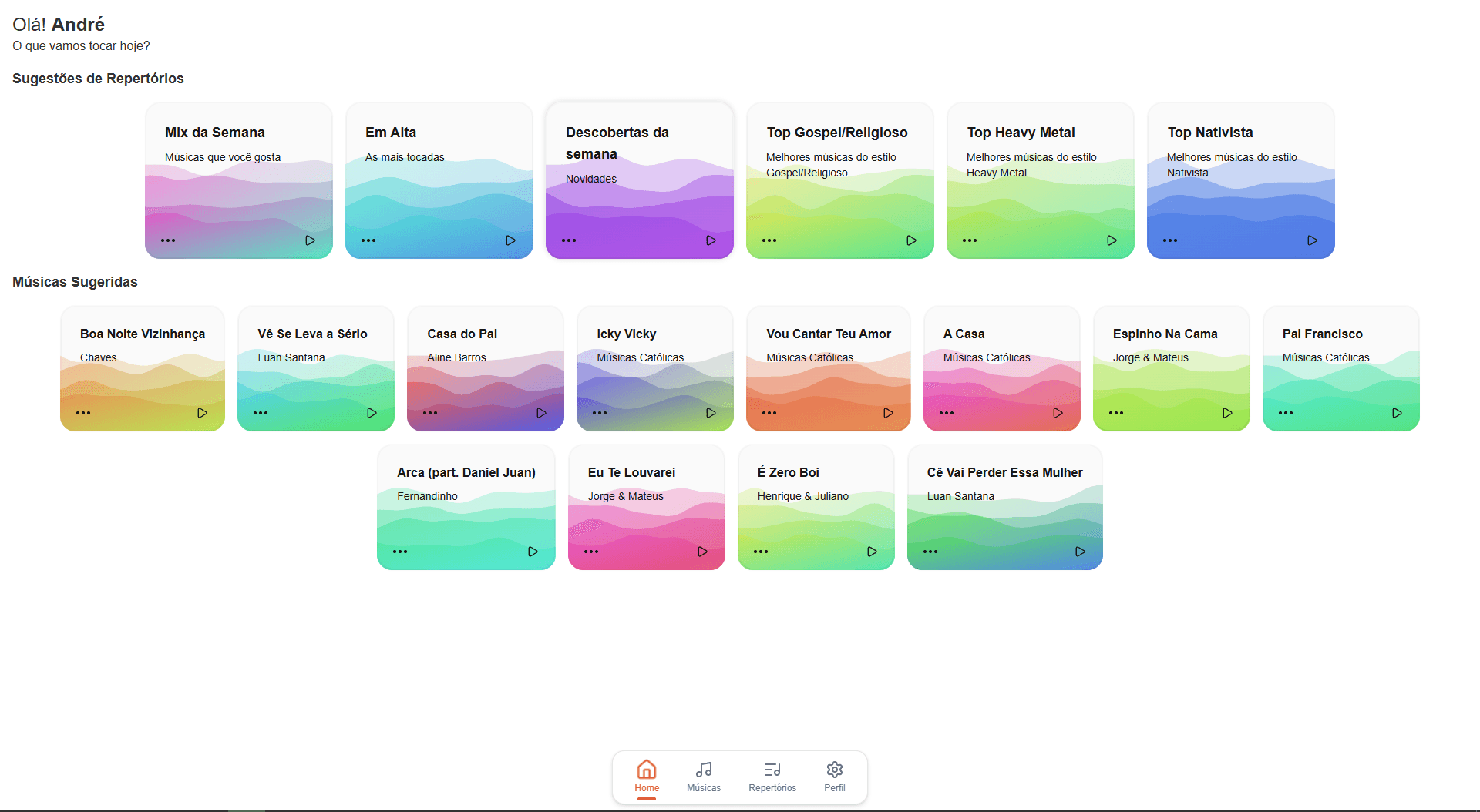Open options menu on Descobertas da semana
Image resolution: width=1480 pixels, height=812 pixels.
click(x=569, y=240)
